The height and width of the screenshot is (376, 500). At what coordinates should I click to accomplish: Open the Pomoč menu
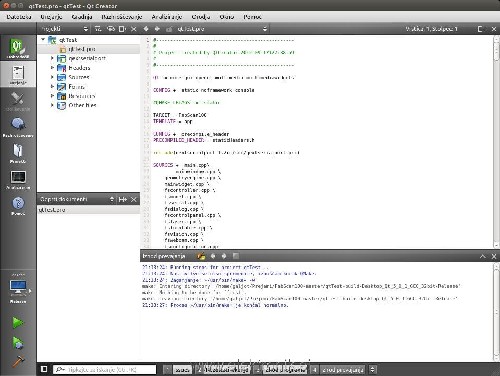pyautogui.click(x=252, y=17)
